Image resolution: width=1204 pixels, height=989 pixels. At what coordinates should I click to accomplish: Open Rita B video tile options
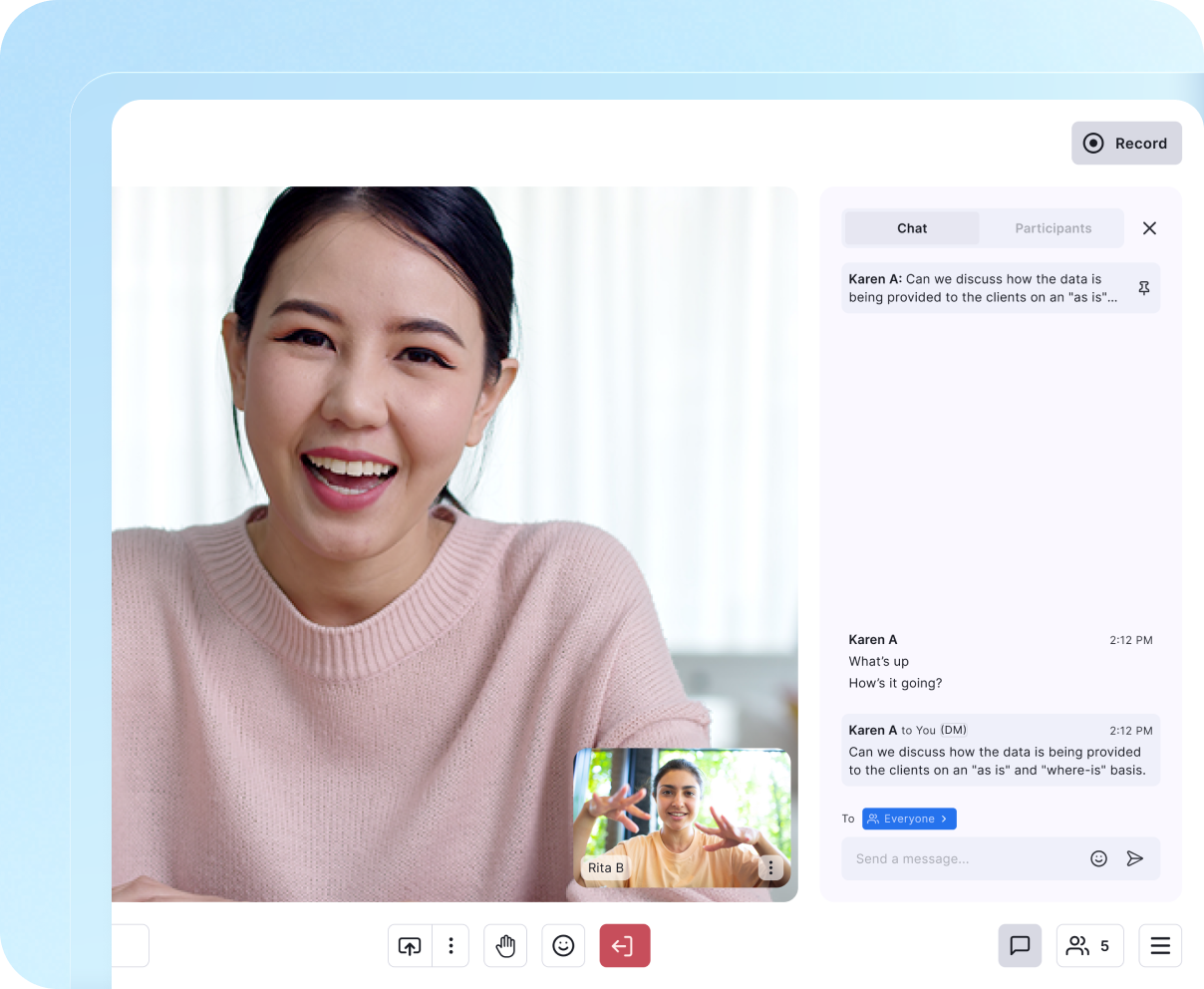769,868
